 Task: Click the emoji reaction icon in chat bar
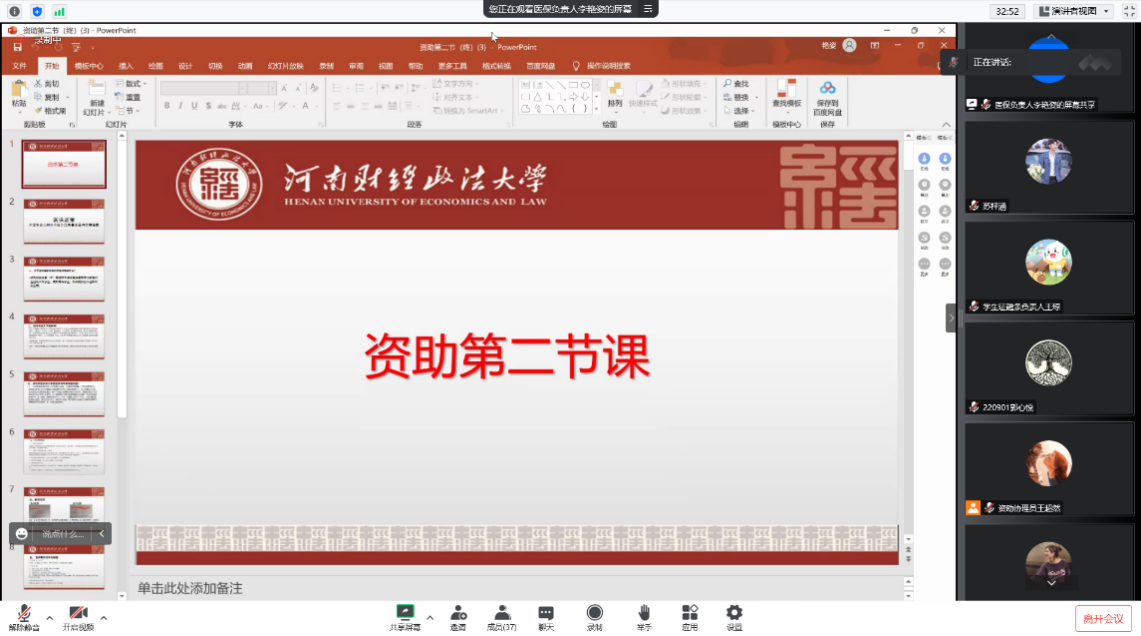coord(22,533)
